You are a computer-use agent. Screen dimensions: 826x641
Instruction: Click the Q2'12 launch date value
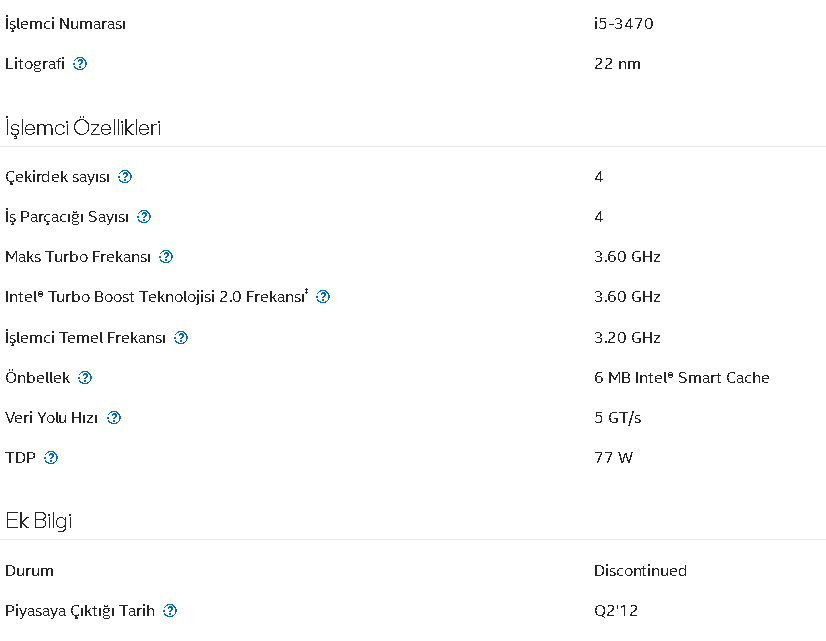[614, 611]
